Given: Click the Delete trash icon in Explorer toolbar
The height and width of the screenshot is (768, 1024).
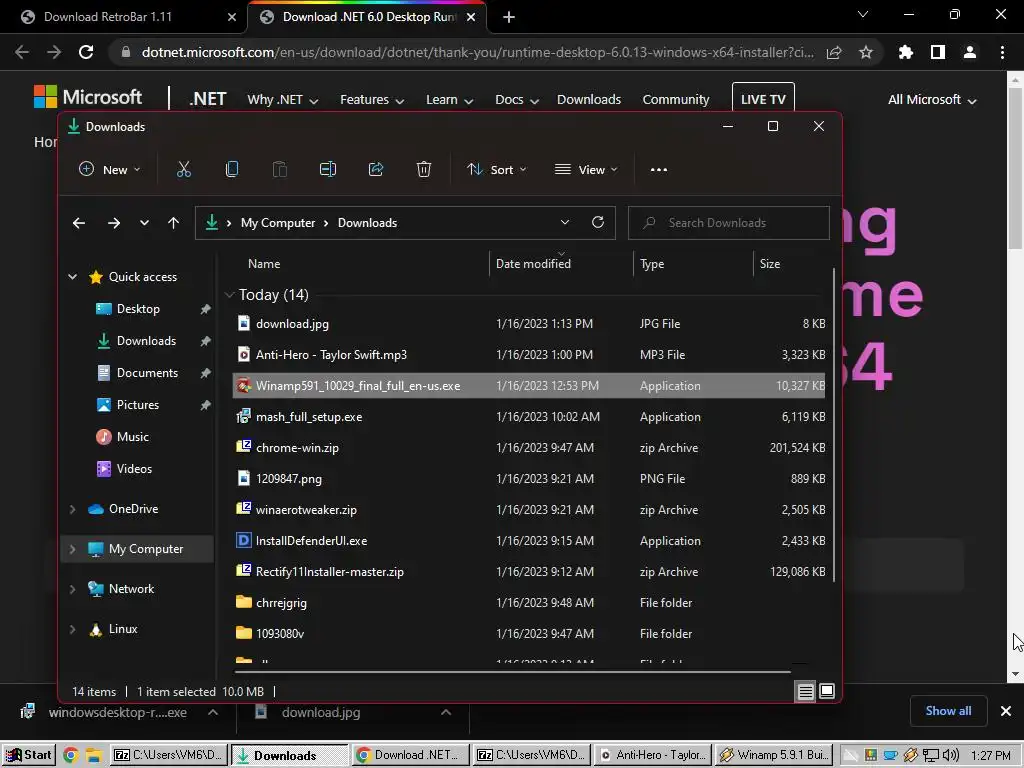Looking at the screenshot, I should (424, 170).
